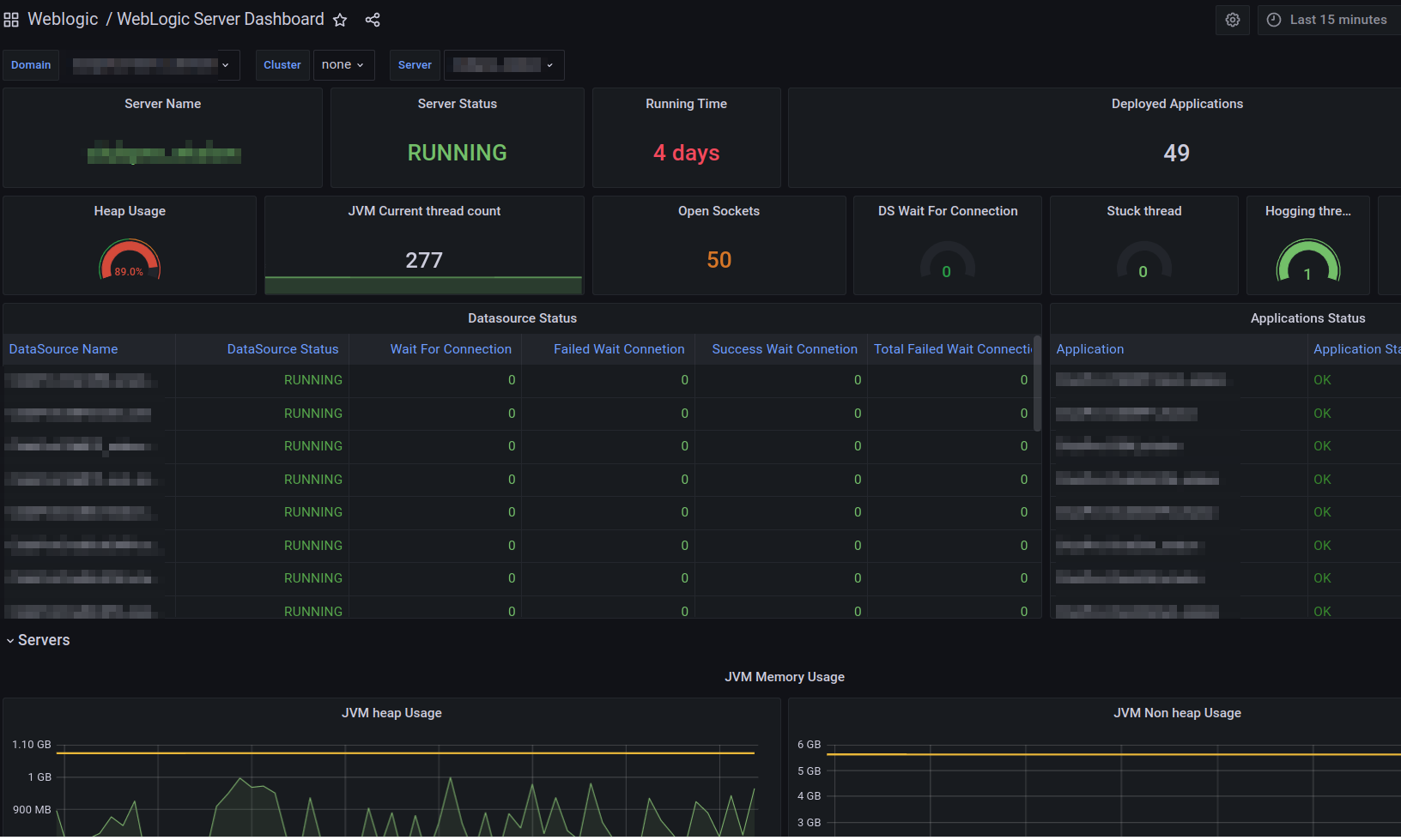Click the Cluster variable label

pyautogui.click(x=282, y=65)
